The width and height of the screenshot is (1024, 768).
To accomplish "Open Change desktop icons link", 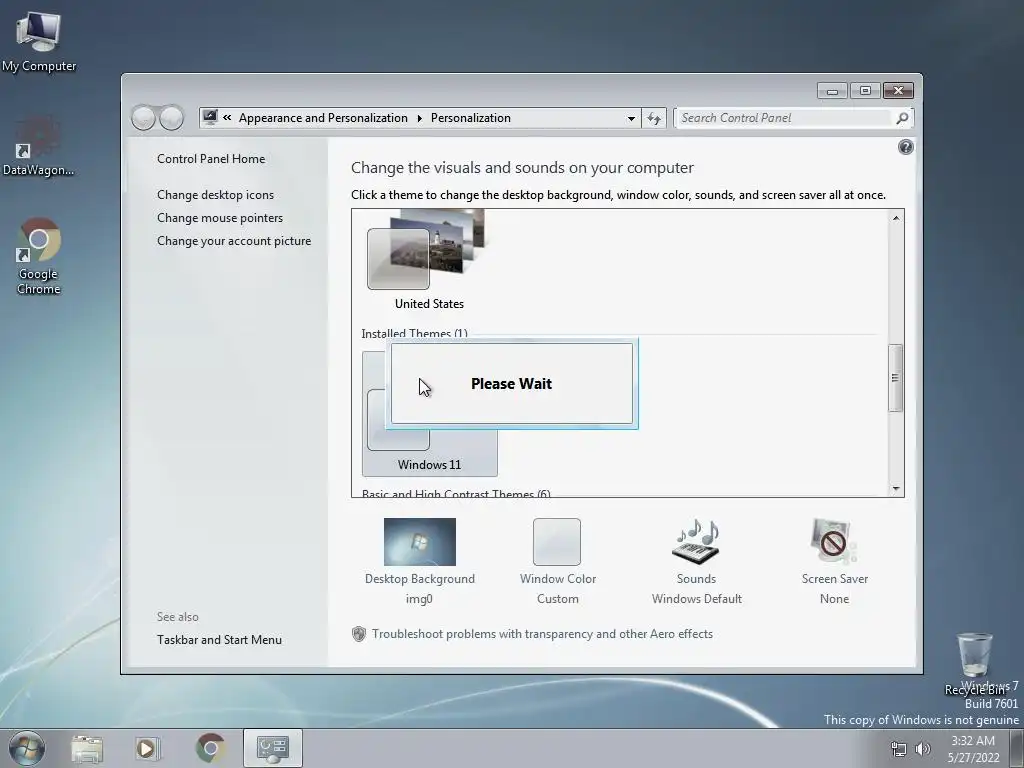I will point(216,195).
